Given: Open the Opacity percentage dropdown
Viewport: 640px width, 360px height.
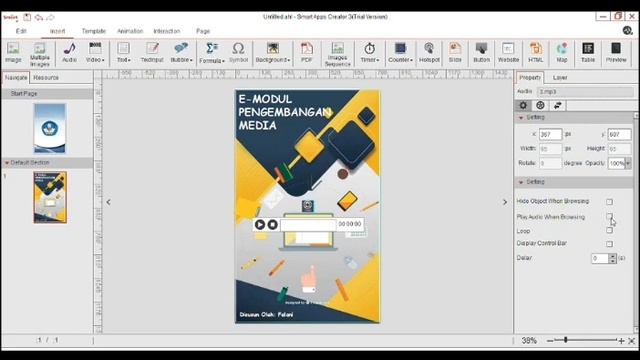Looking at the screenshot, I should click(628, 163).
